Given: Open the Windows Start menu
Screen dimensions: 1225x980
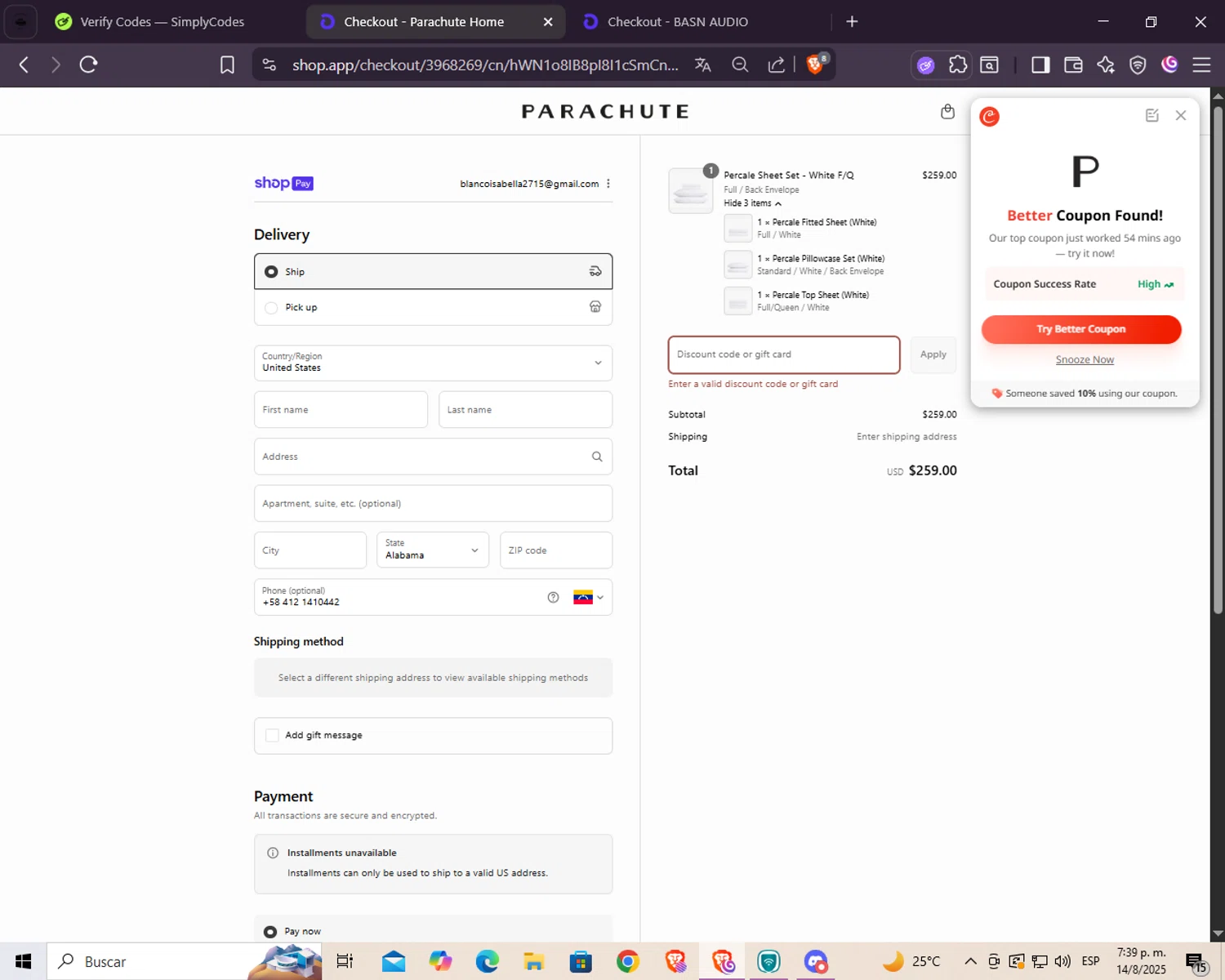Looking at the screenshot, I should coord(23,961).
